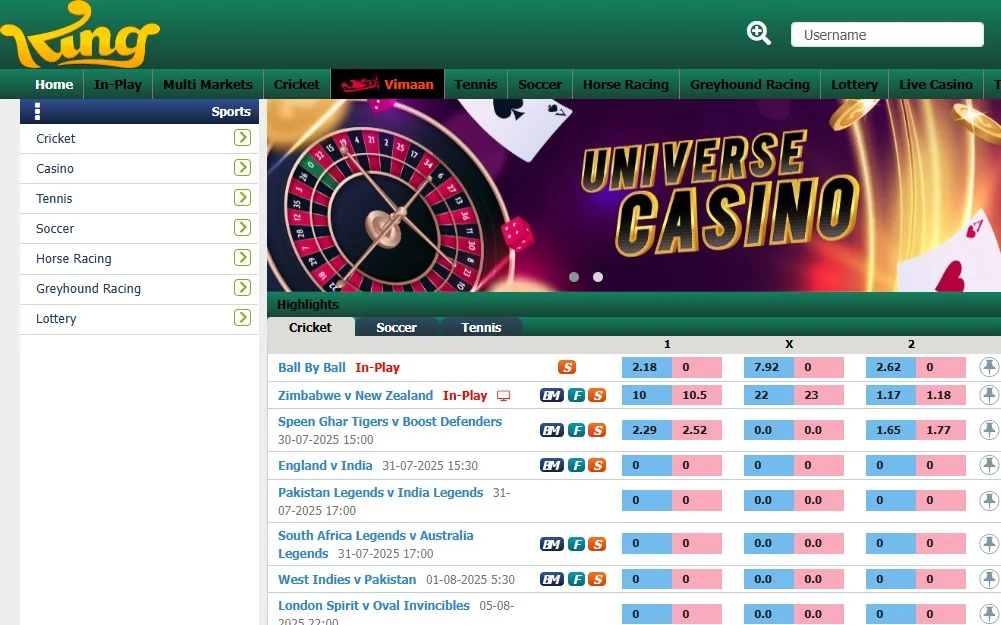Image resolution: width=1001 pixels, height=625 pixels.
Task: Pin the Pakistan Legends v India Legends match
Action: pos(989,501)
